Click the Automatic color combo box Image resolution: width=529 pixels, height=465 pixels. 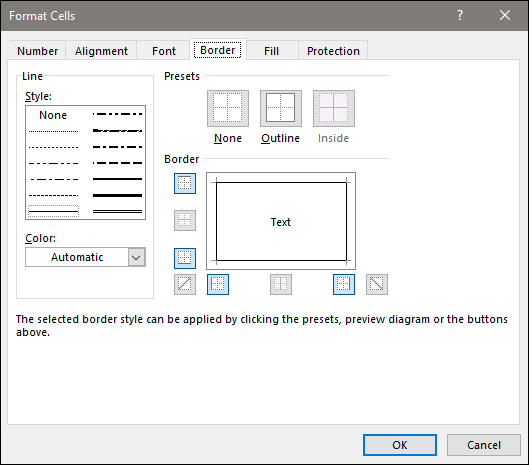click(x=85, y=257)
